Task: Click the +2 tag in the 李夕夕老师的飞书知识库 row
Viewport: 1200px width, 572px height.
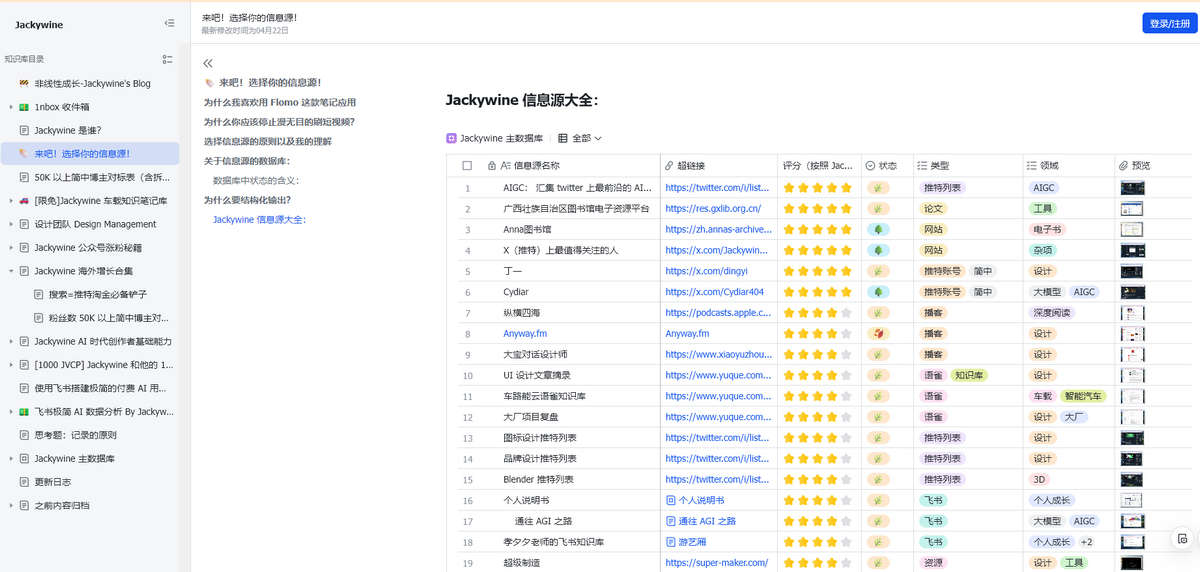Action: (1086, 542)
